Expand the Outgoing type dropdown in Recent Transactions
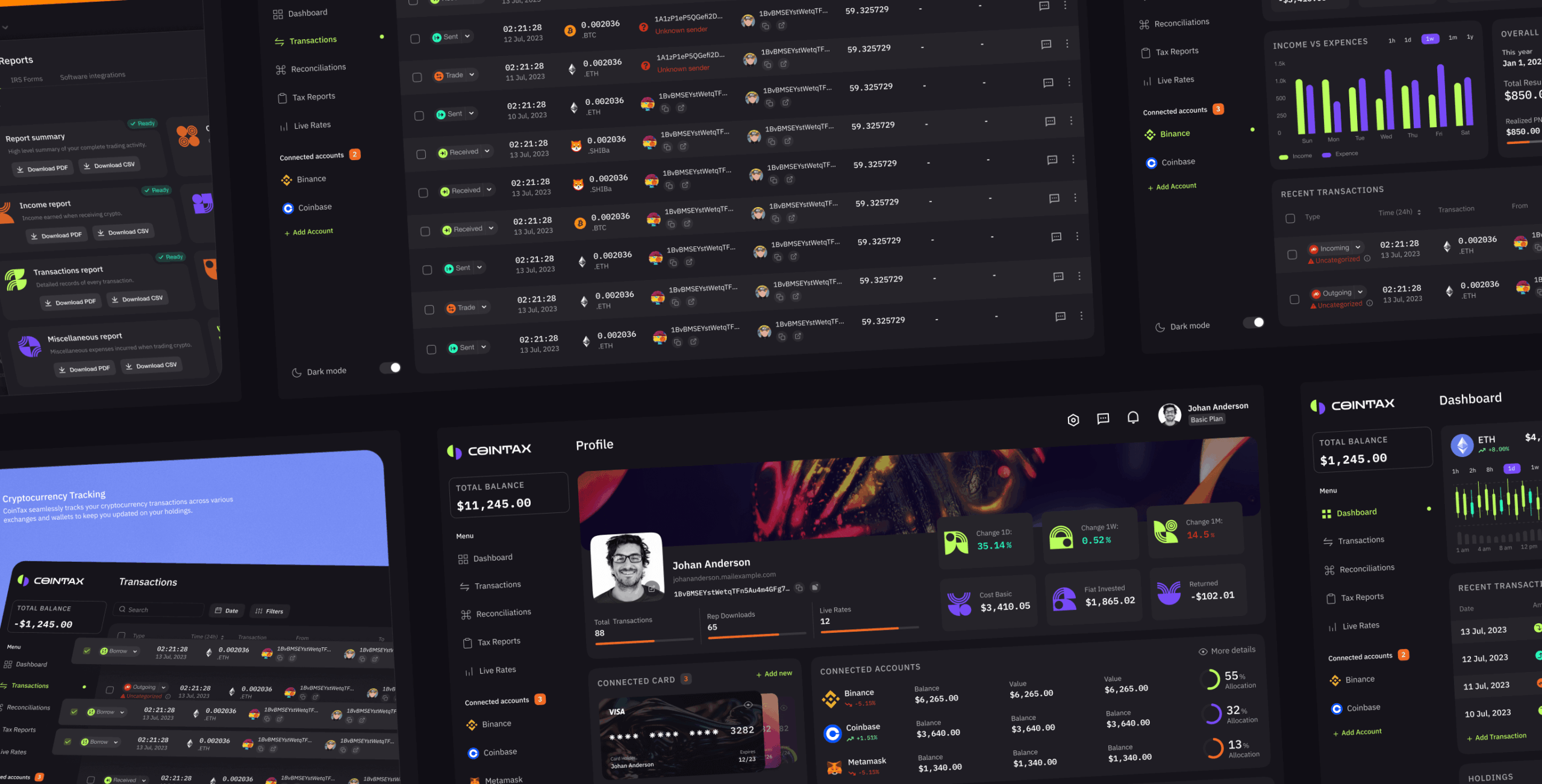 pos(1360,292)
